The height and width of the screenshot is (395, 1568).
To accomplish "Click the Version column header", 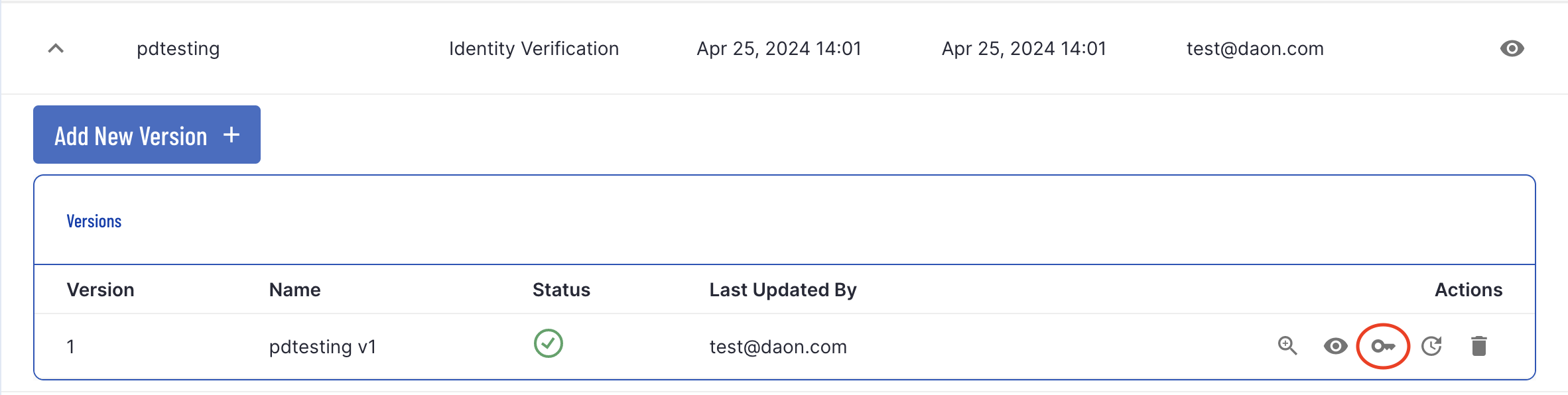I will click(101, 290).
